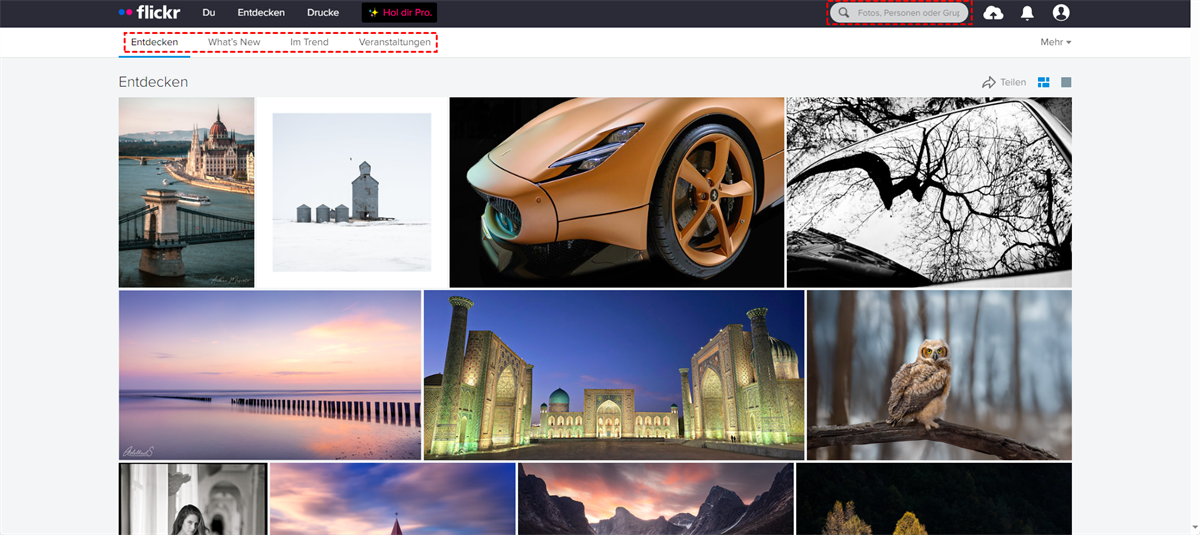Open the church spire purple sky photo
The image size is (1200, 535).
[x=392, y=499]
